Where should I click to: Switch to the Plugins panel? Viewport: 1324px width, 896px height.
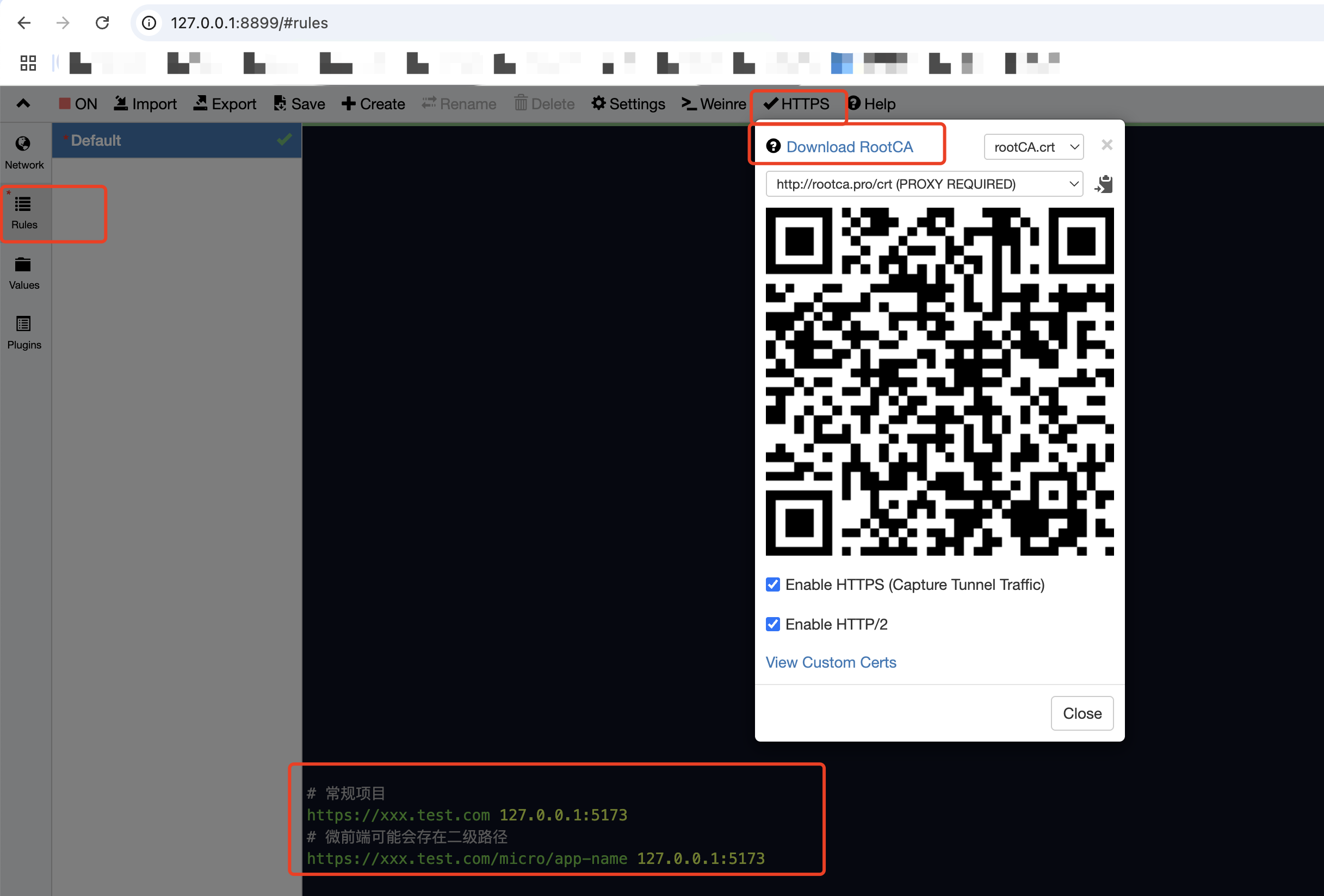(24, 332)
